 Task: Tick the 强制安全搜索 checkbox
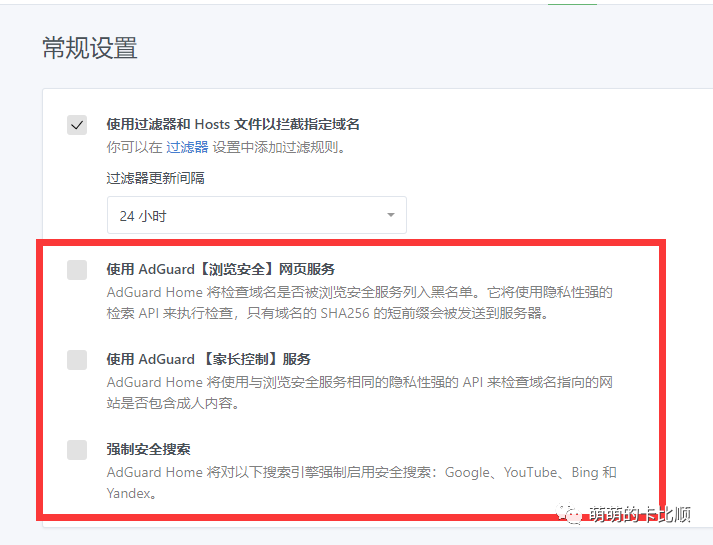click(77, 450)
